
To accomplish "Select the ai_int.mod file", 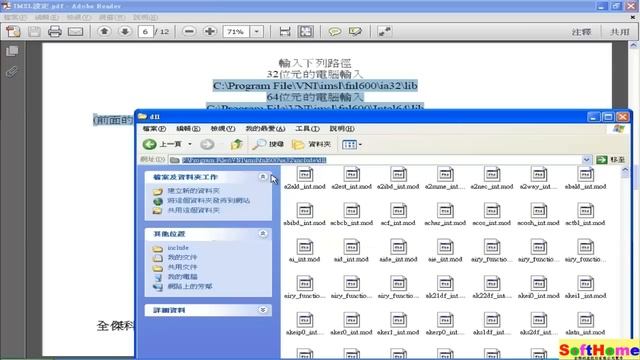I will [305, 251].
